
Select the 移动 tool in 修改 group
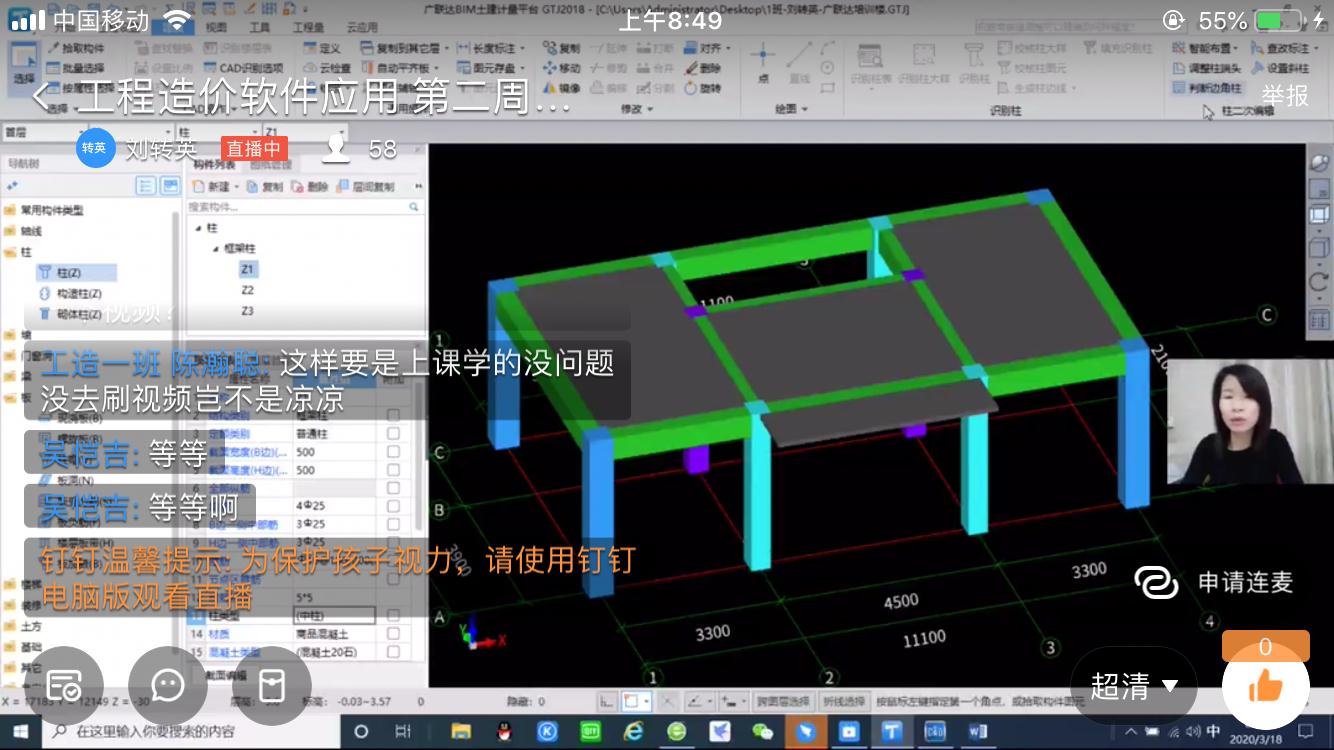tap(561, 68)
